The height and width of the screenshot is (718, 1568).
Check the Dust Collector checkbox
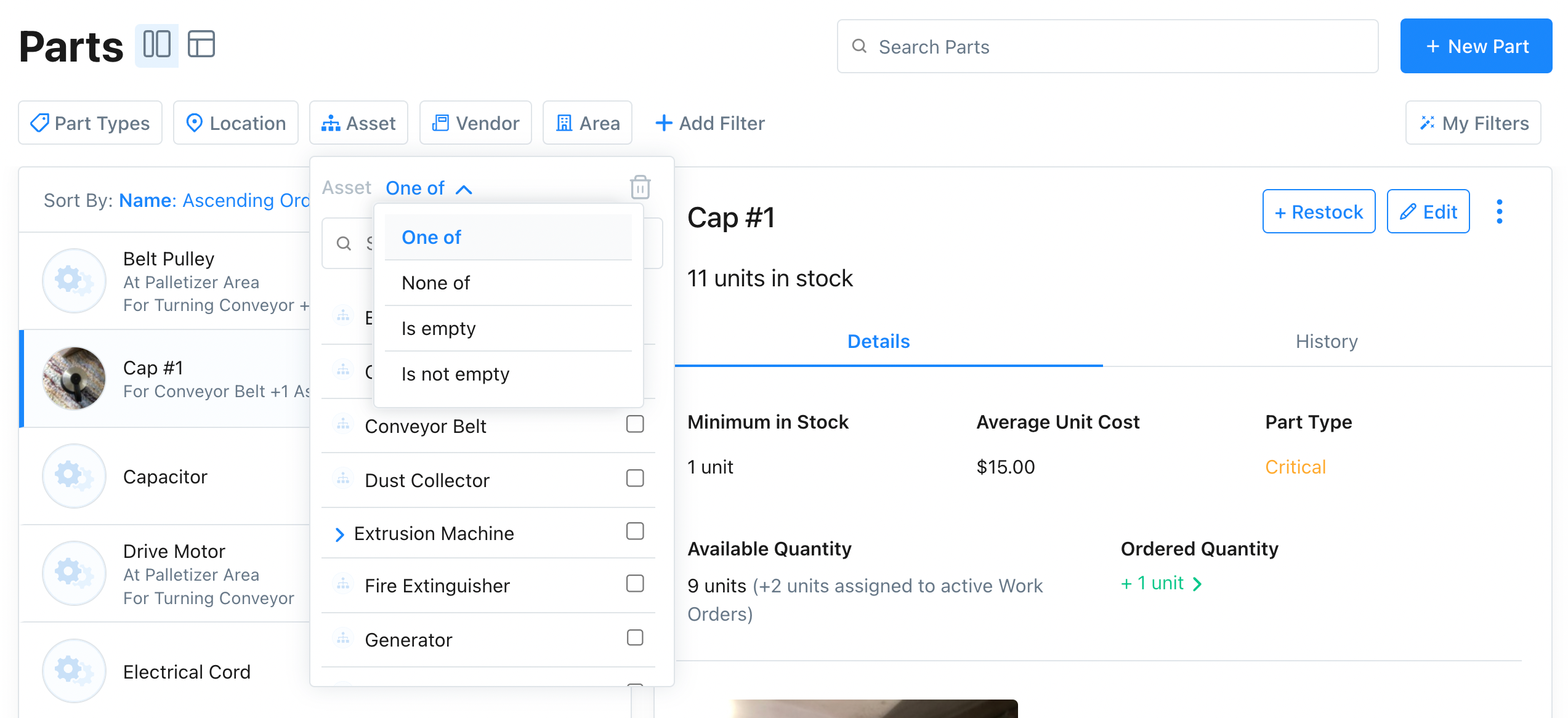pyautogui.click(x=635, y=478)
